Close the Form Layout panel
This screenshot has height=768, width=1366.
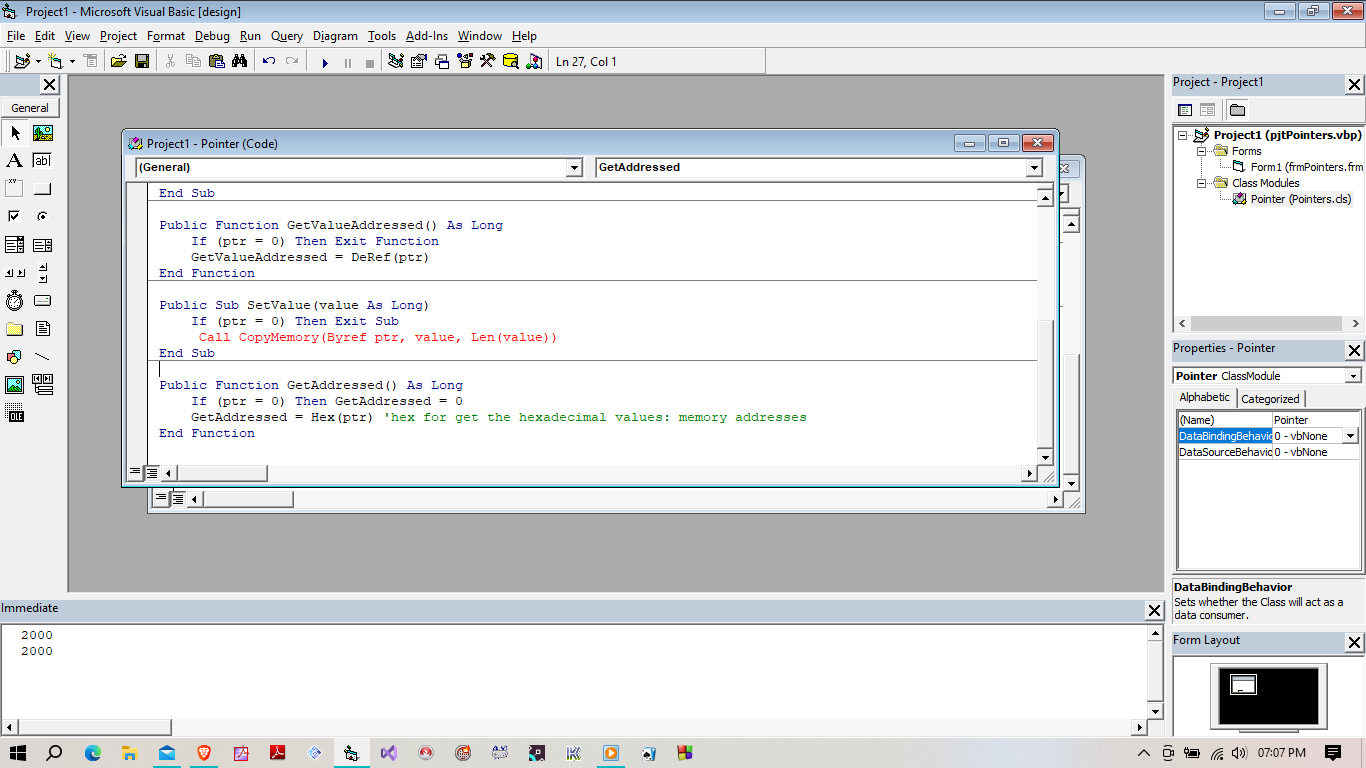click(1354, 642)
